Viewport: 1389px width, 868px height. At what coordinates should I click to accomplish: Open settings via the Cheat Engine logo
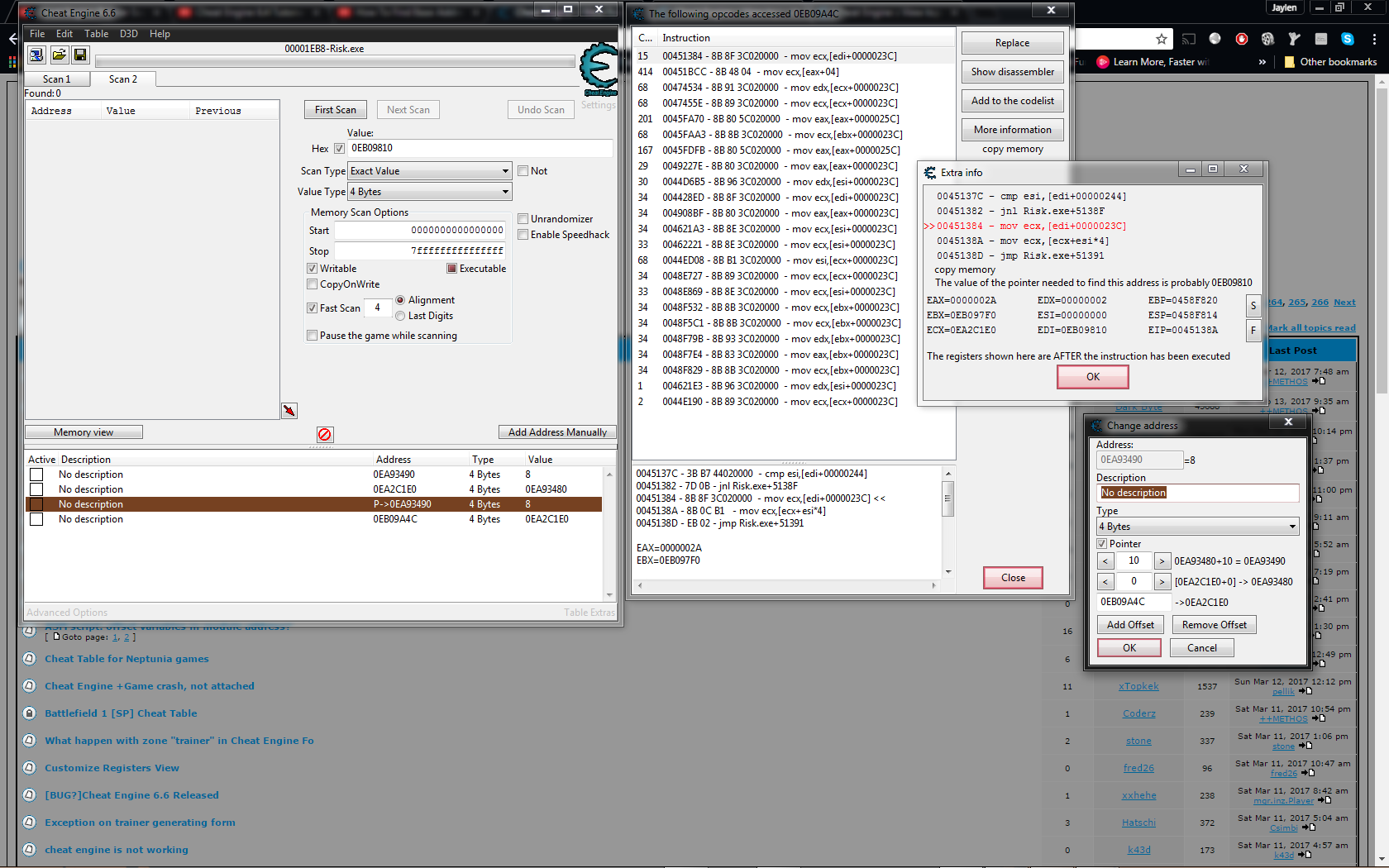pos(599,70)
